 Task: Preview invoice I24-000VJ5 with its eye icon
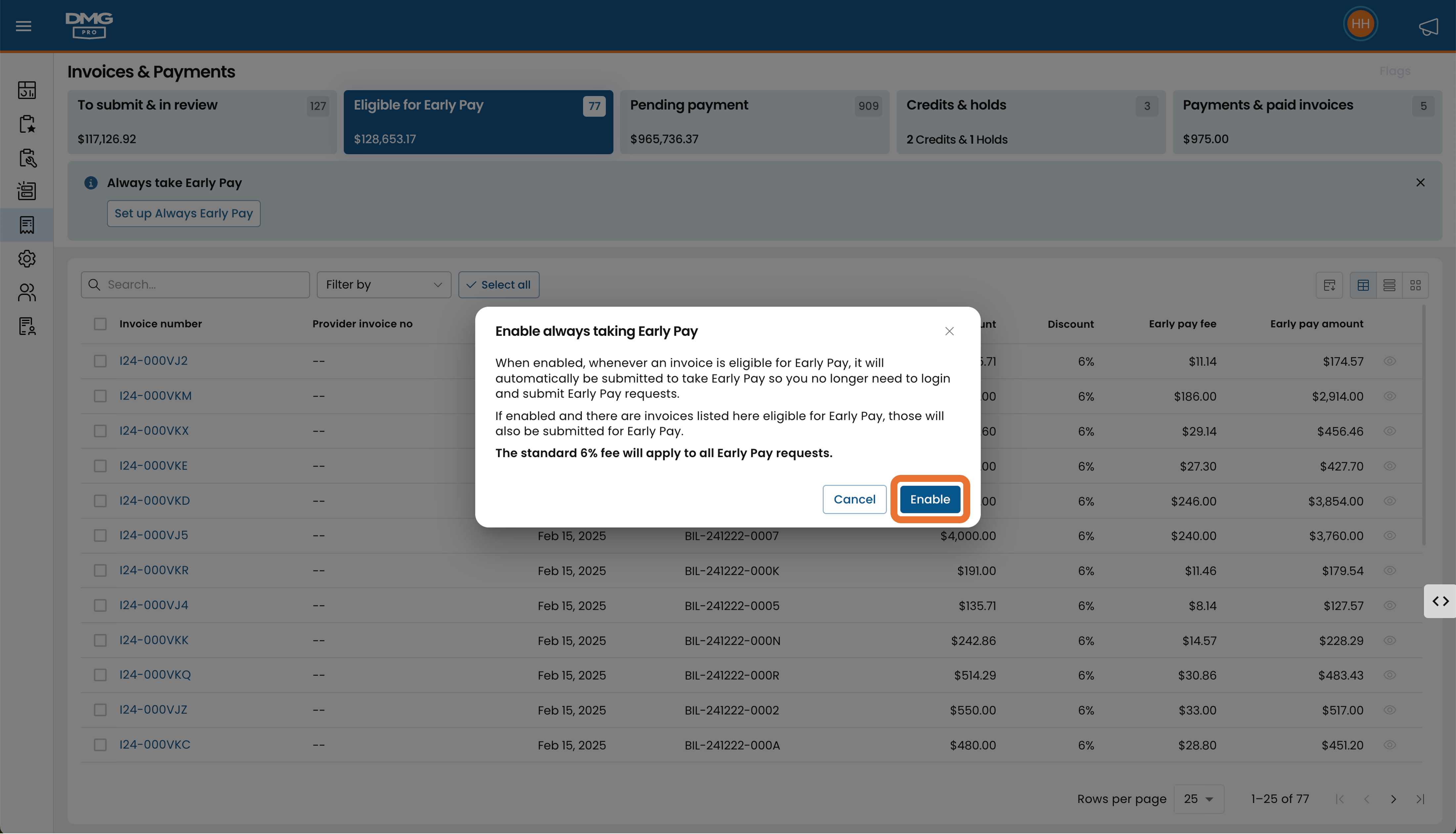(x=1390, y=535)
